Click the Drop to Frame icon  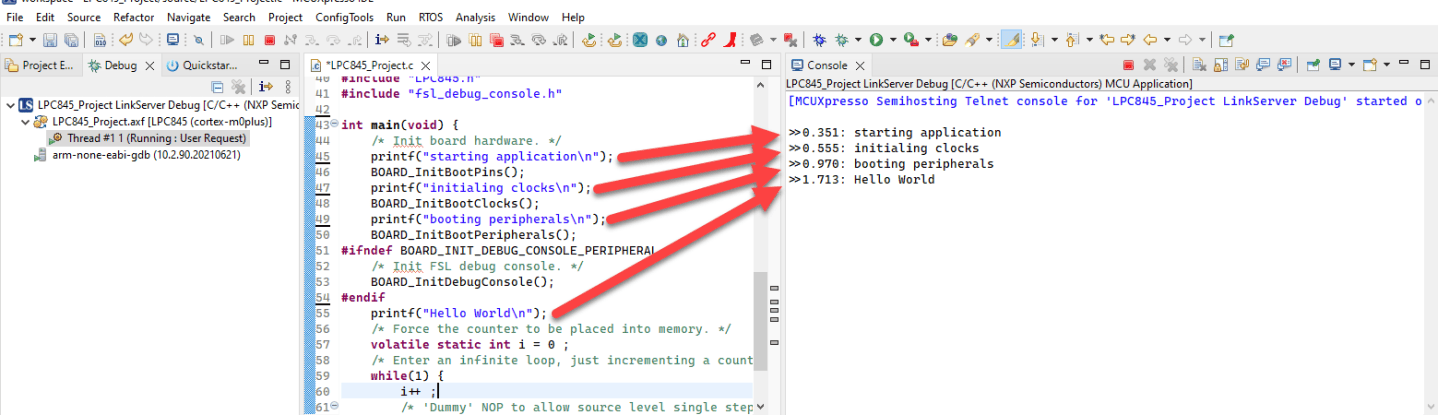402,40
